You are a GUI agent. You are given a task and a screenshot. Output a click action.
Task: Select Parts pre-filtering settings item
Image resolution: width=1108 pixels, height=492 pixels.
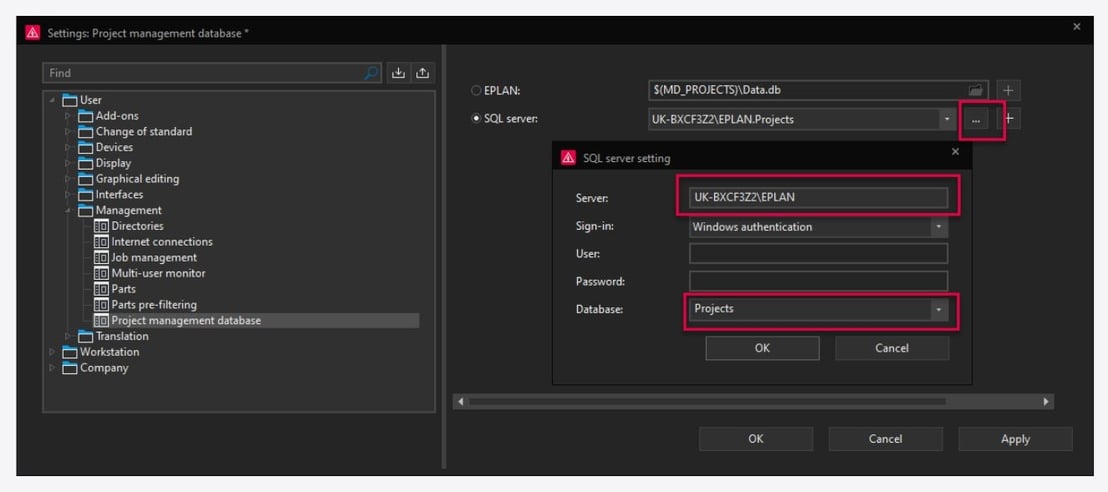(154, 305)
